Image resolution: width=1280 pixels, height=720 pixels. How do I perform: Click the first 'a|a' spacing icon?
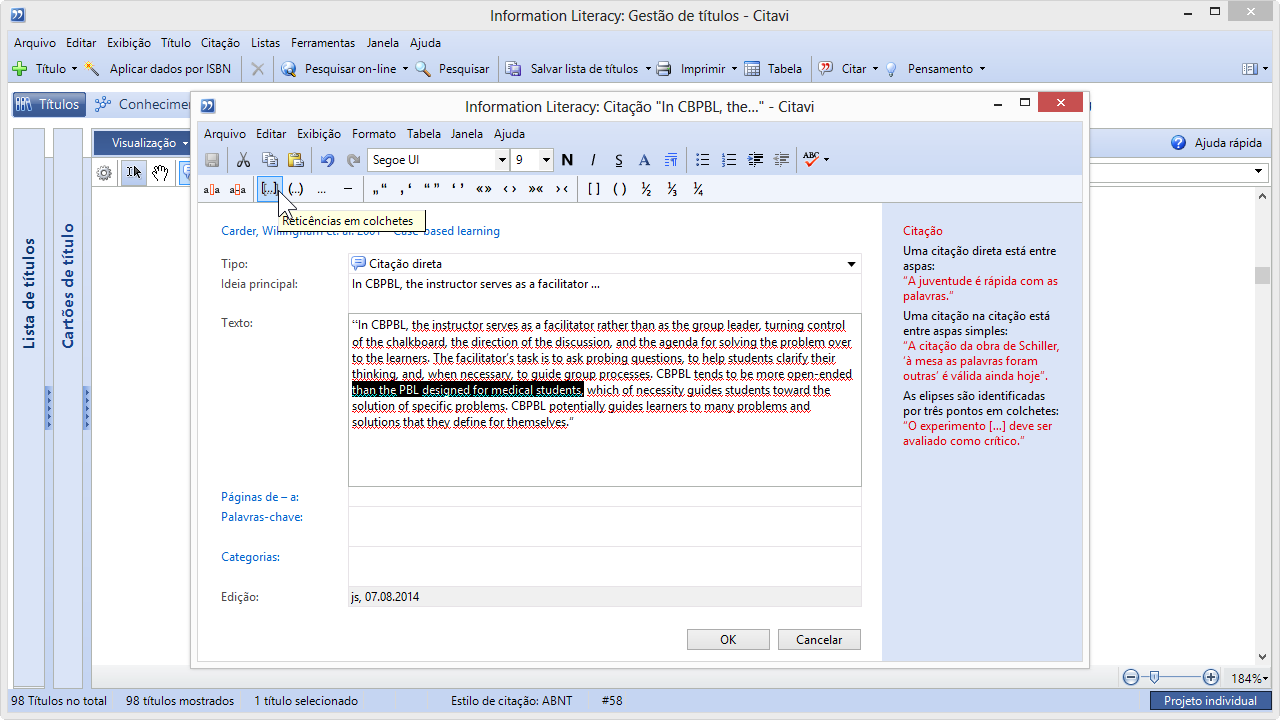click(212, 189)
